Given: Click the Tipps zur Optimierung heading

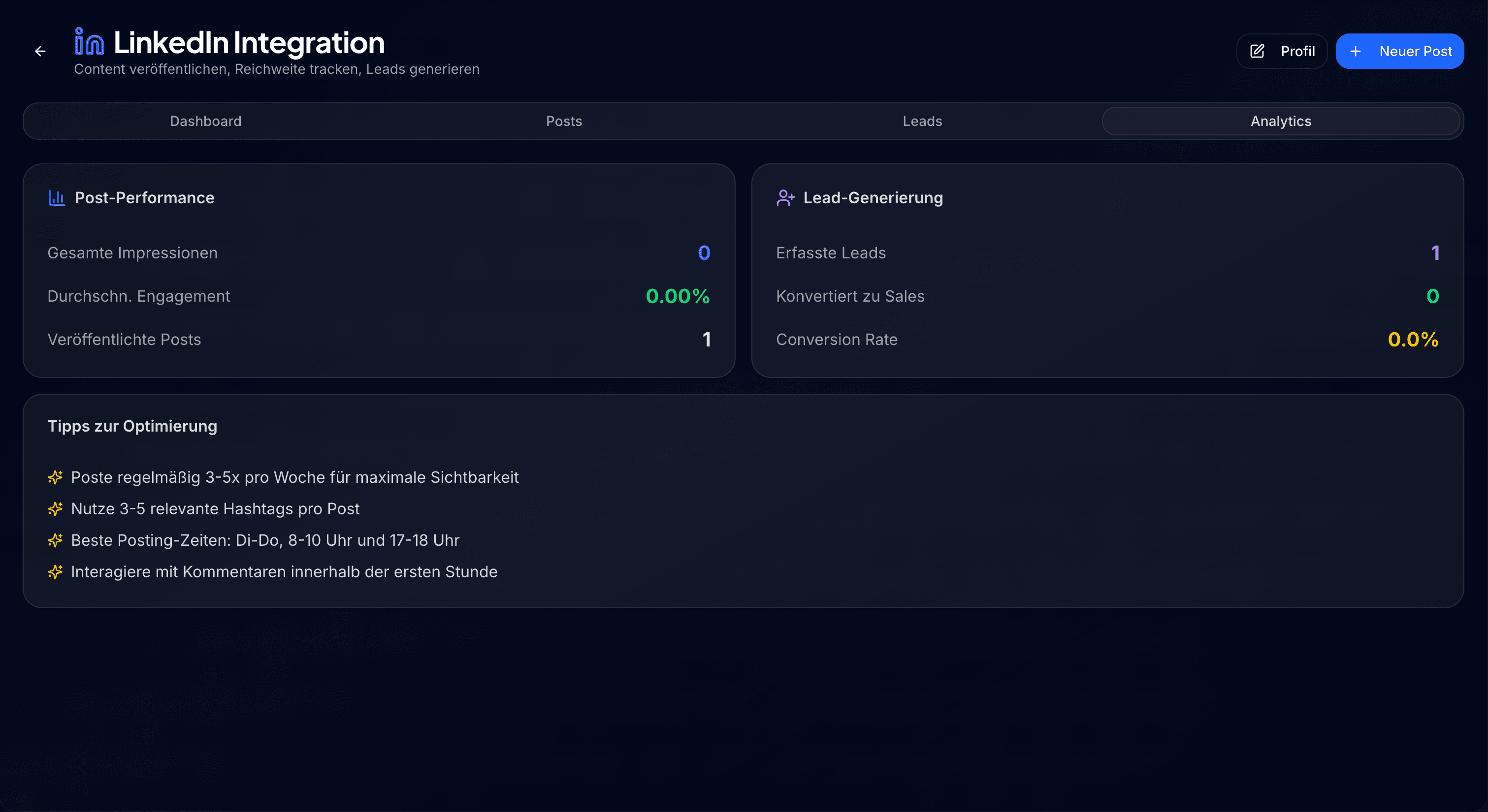Looking at the screenshot, I should click(132, 426).
